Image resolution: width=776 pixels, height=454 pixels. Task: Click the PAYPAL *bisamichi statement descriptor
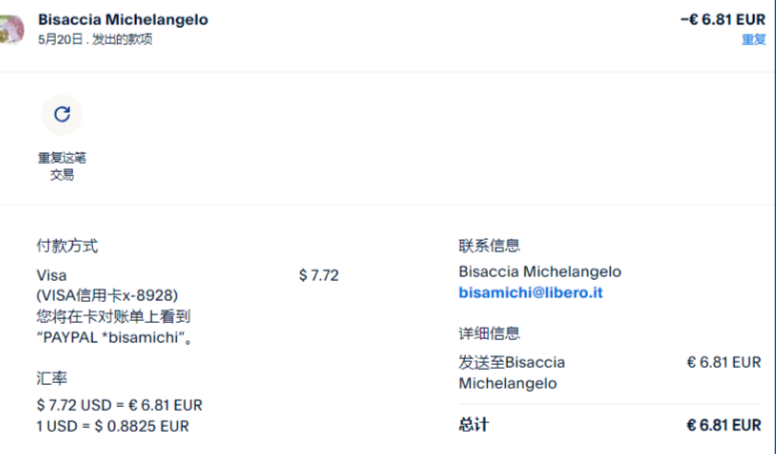tap(115, 337)
